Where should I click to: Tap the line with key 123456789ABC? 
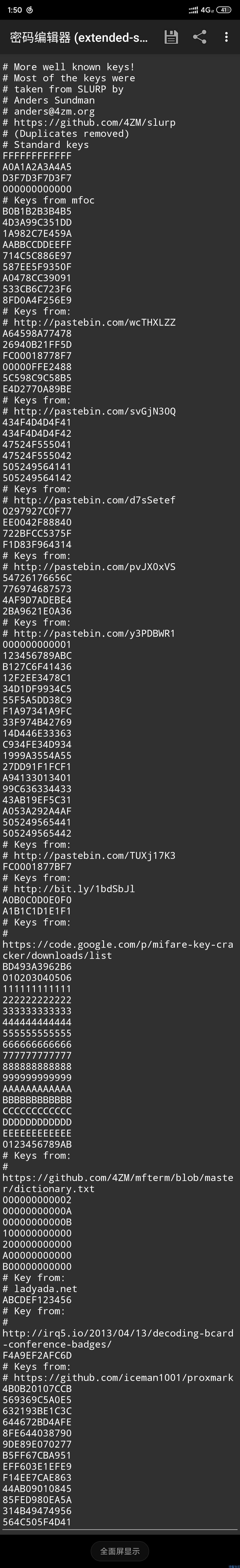(37, 656)
